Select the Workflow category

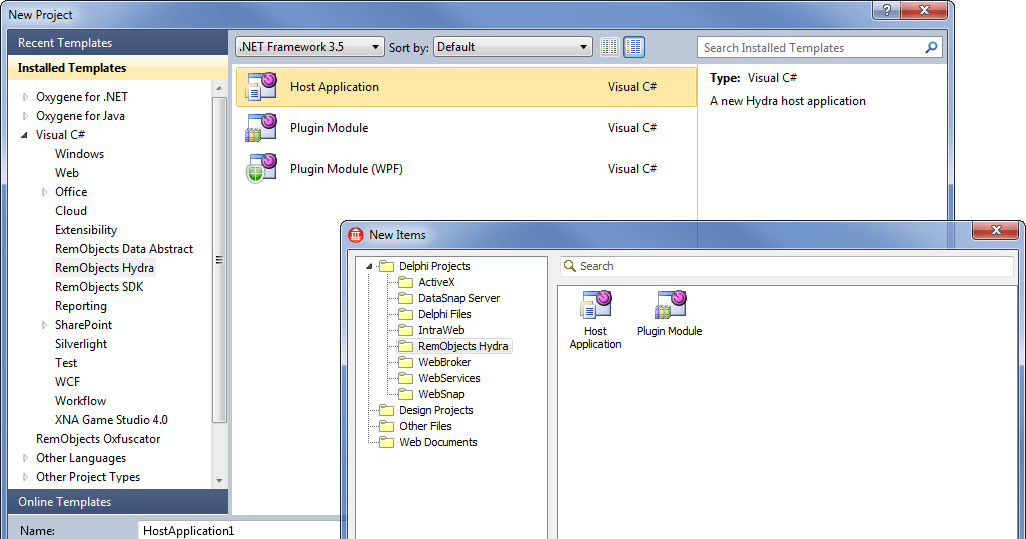click(x=80, y=400)
